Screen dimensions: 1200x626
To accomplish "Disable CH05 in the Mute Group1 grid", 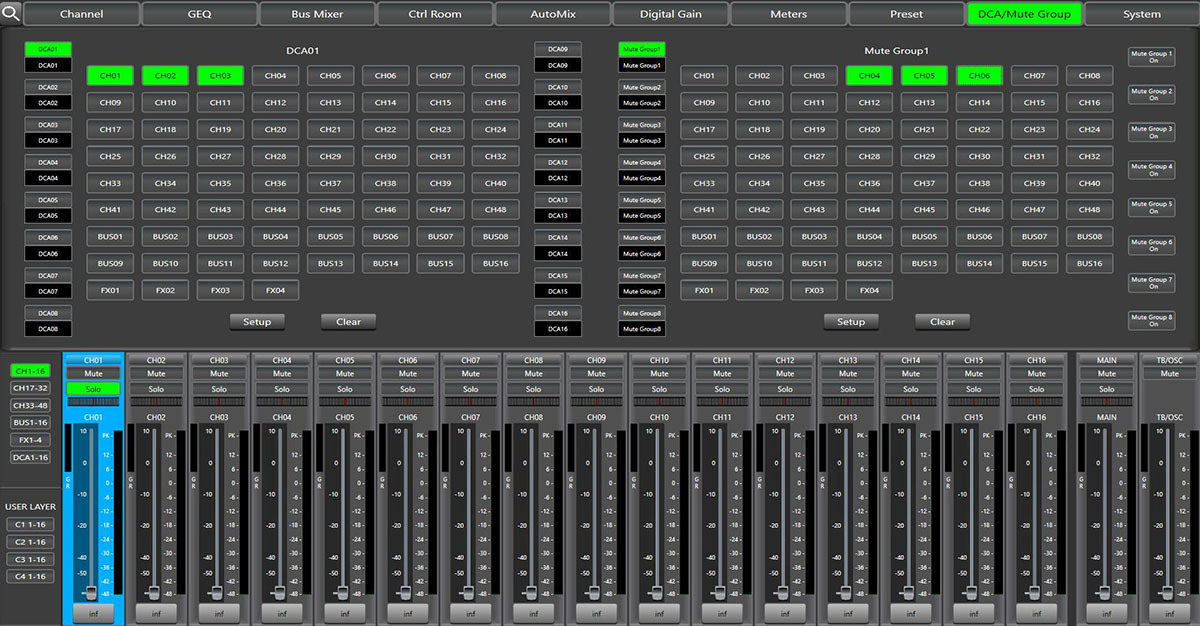I will point(924,76).
